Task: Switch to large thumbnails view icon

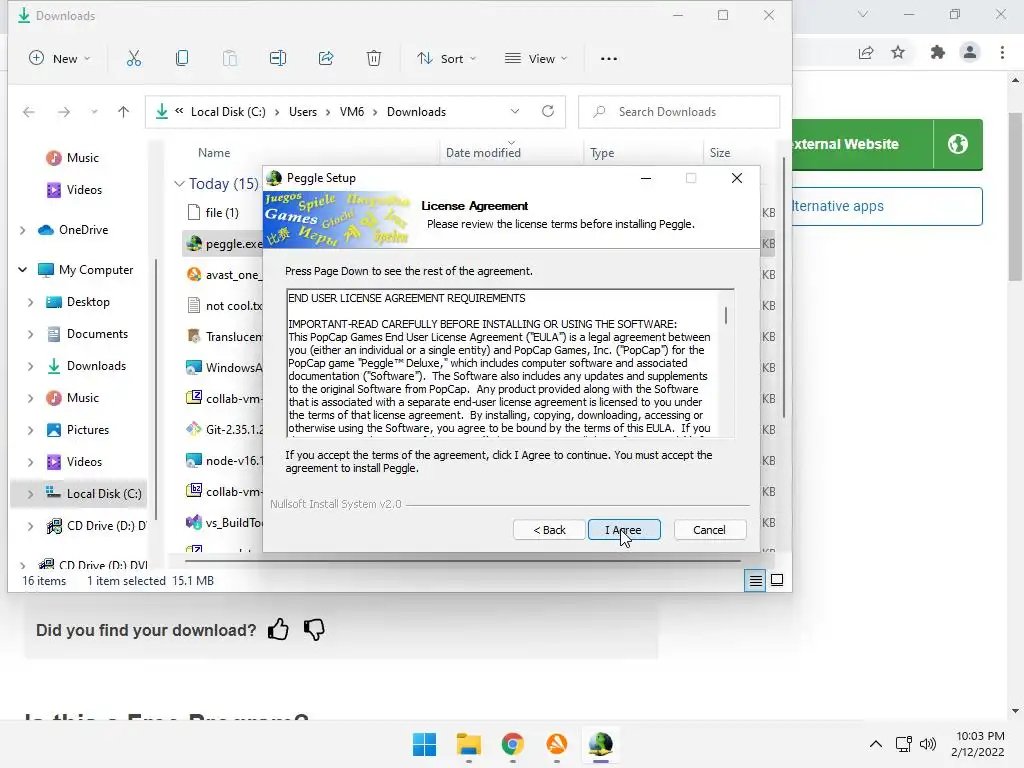Action: pyautogui.click(x=777, y=580)
